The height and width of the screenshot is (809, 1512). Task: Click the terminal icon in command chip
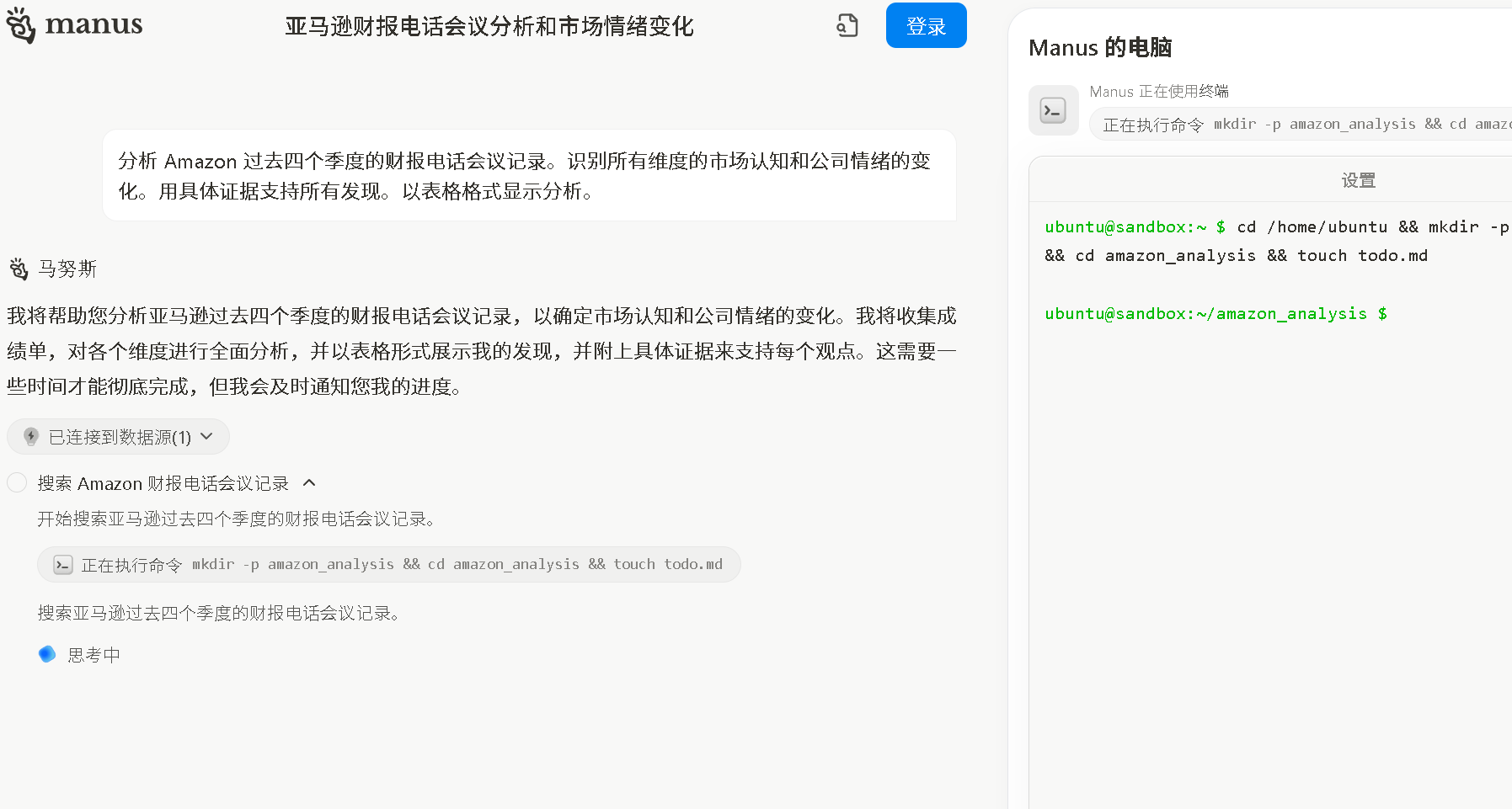63,565
